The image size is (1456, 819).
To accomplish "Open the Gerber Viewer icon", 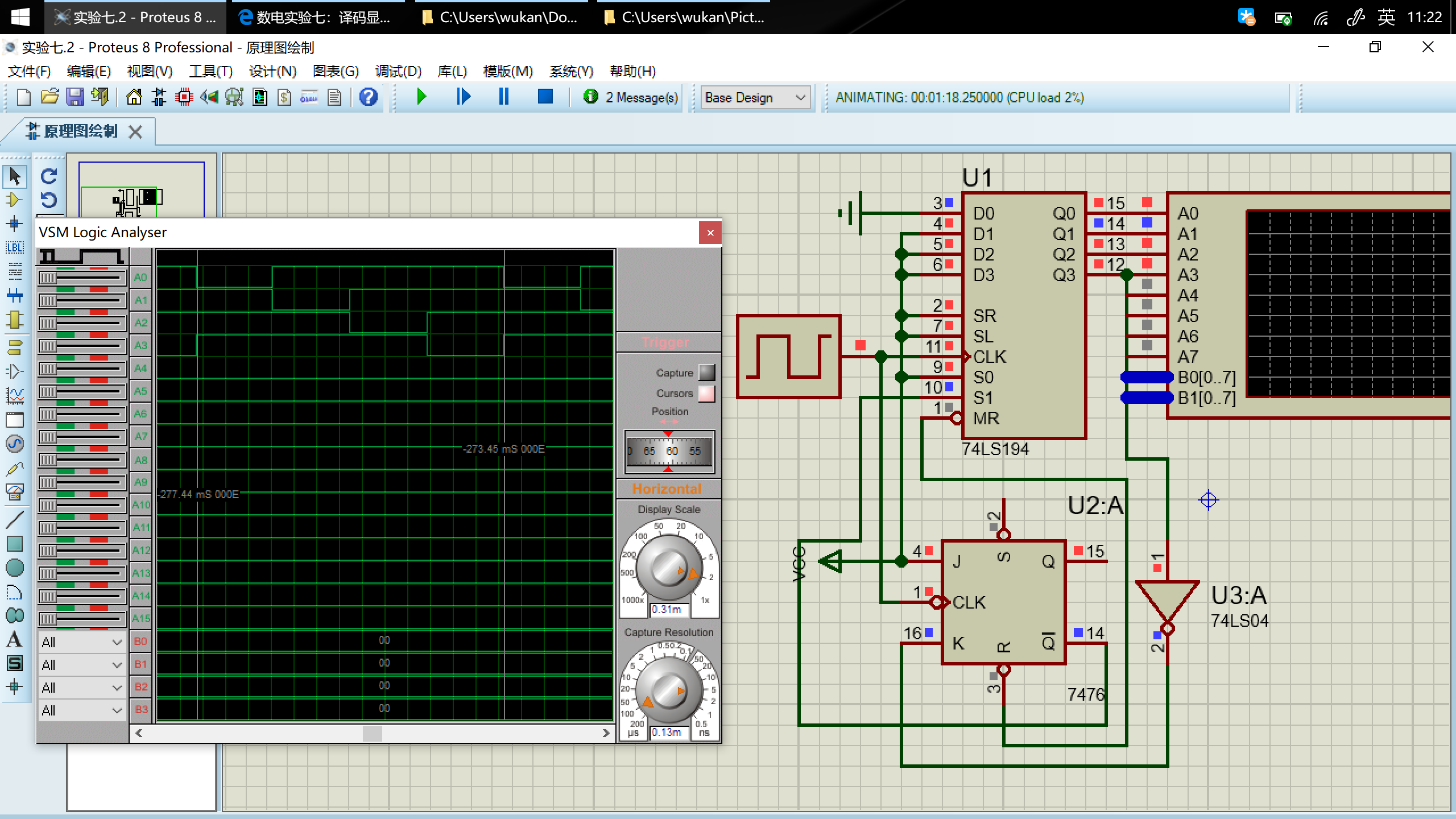I will [234, 97].
